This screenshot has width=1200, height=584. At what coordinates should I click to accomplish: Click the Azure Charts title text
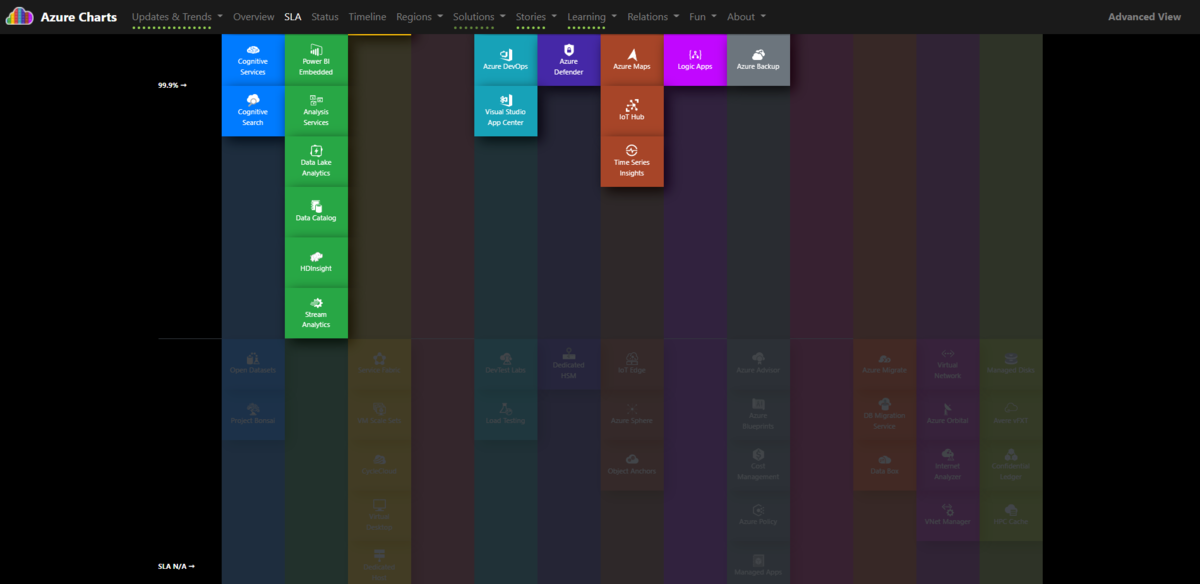79,17
